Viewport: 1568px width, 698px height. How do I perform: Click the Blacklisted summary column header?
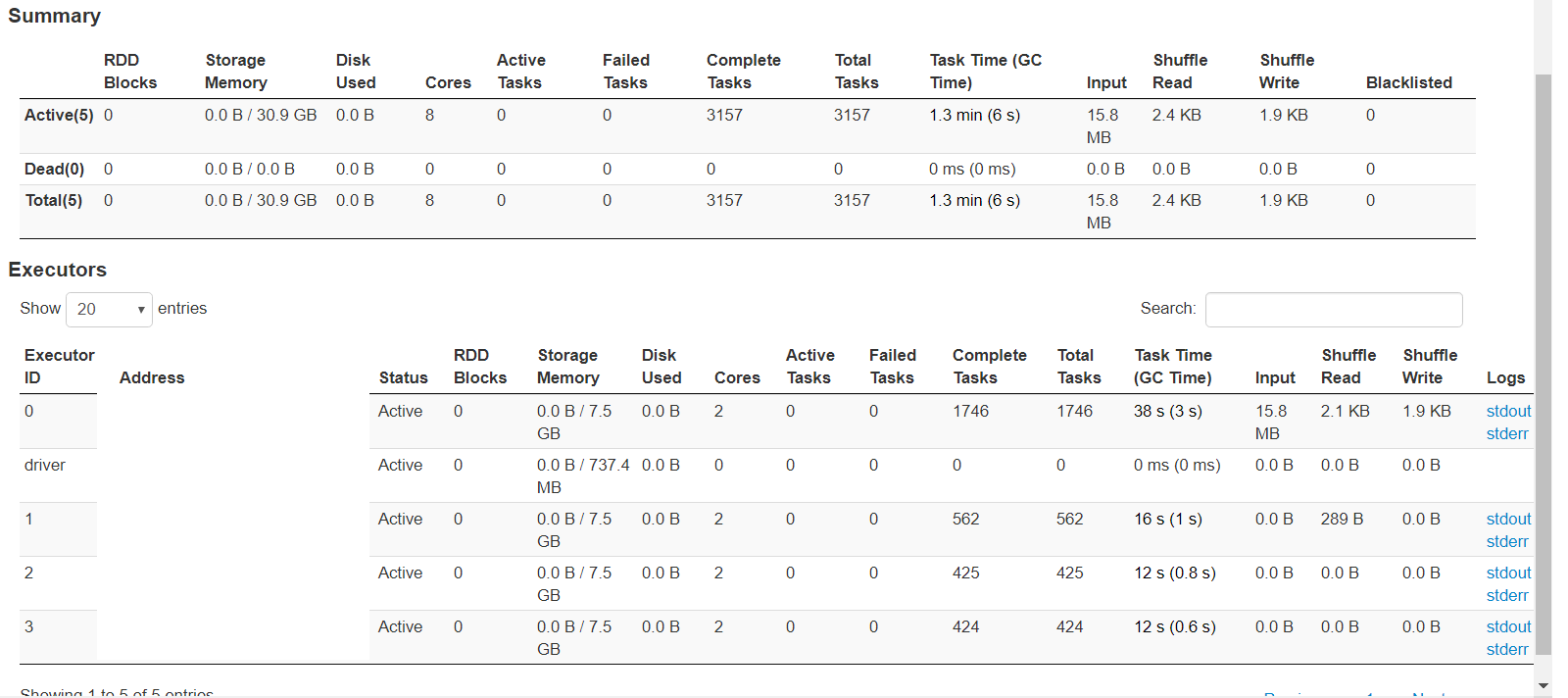point(1408,82)
